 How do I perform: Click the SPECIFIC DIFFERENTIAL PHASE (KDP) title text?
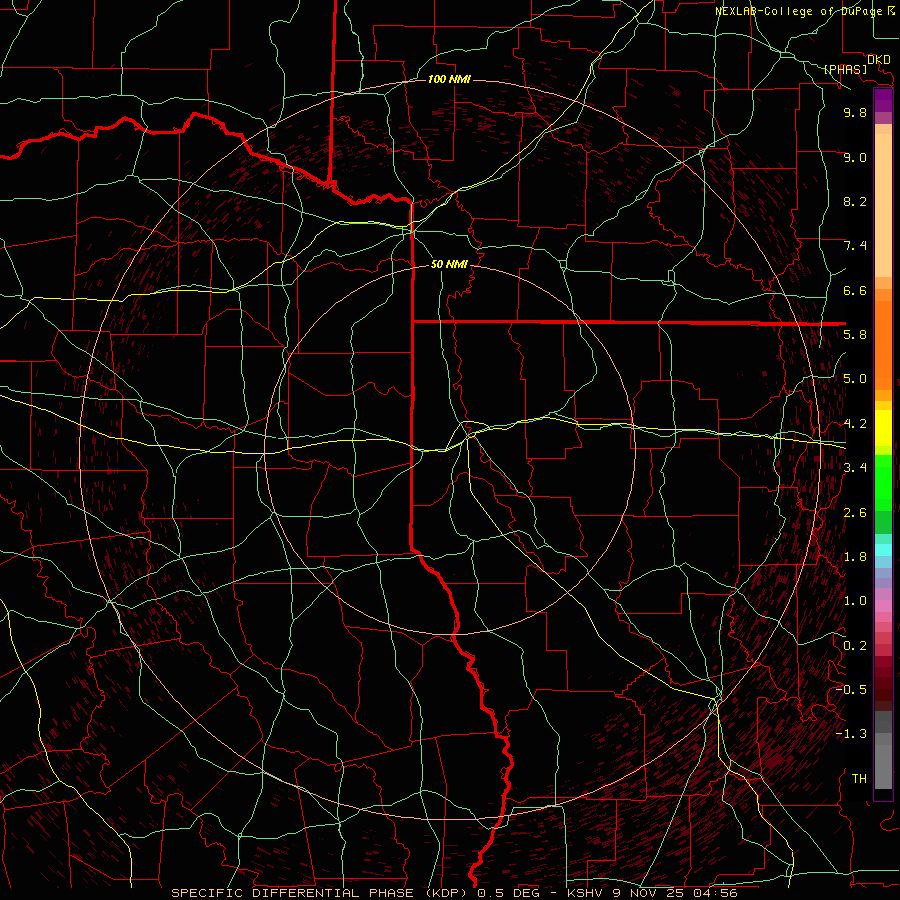[320, 893]
